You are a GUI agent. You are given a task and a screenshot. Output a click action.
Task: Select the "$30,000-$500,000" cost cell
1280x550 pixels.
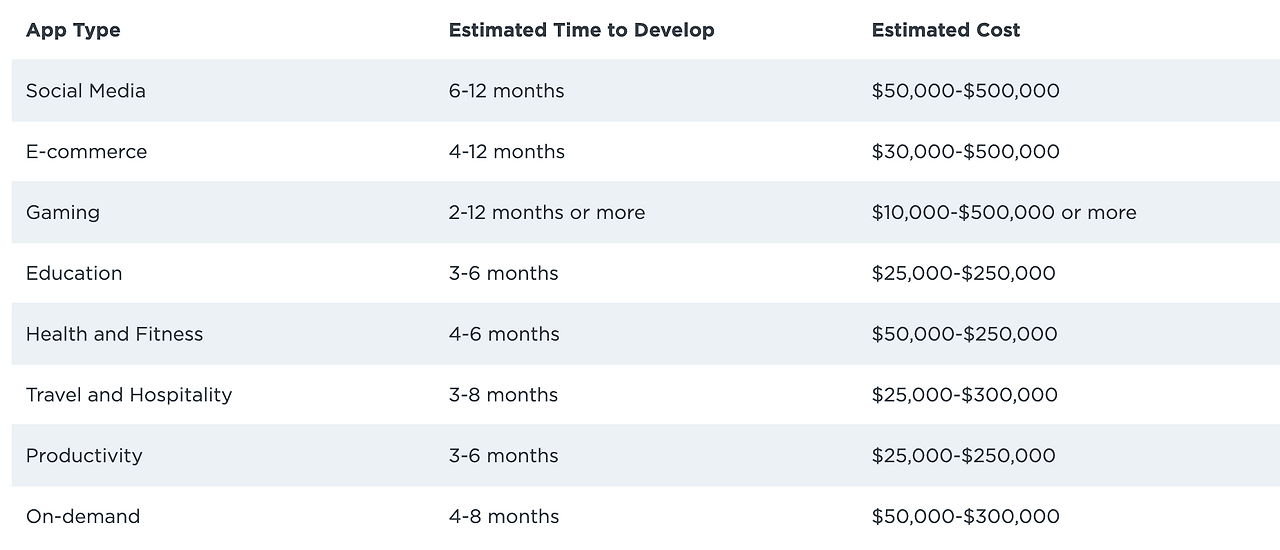965,152
